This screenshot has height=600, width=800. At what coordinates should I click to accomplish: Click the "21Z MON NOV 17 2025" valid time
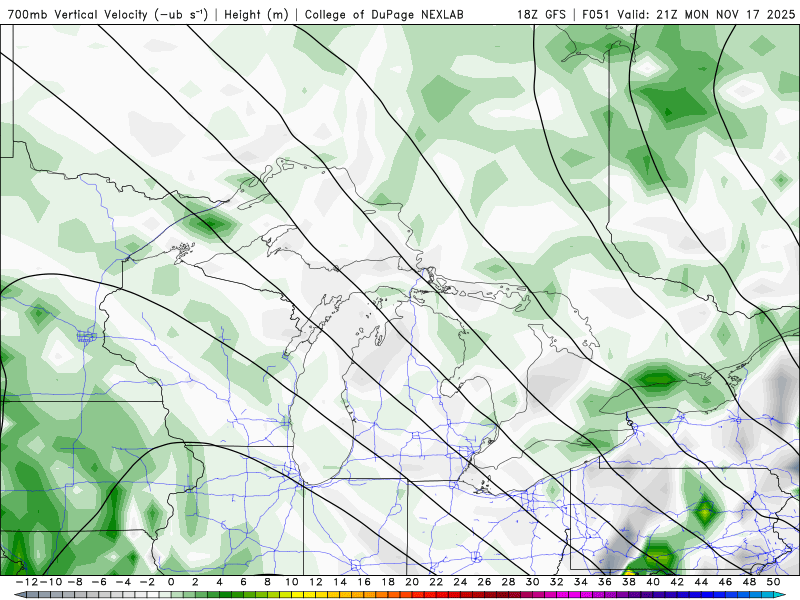click(726, 15)
